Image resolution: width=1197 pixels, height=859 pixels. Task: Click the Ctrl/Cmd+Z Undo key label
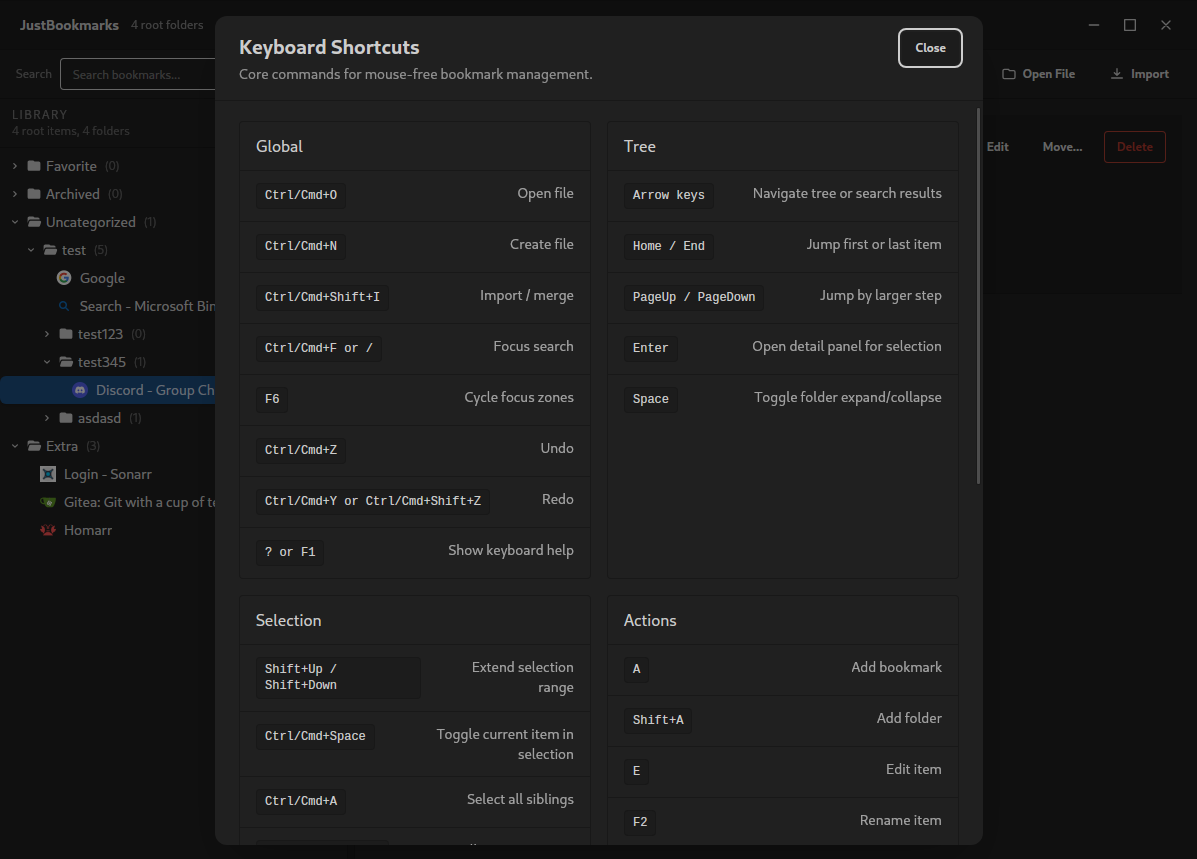[301, 450]
